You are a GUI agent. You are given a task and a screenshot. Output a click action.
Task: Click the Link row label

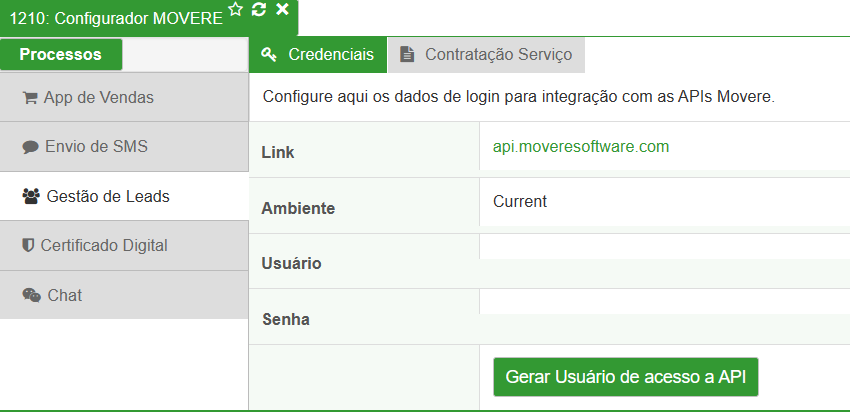tap(278, 152)
